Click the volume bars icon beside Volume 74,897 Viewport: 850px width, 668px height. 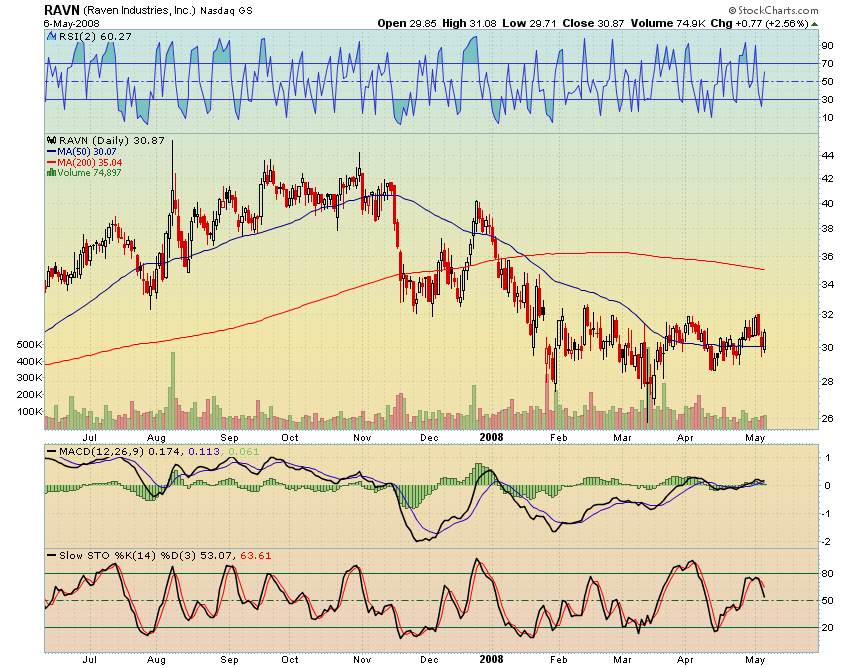pyautogui.click(x=51, y=172)
